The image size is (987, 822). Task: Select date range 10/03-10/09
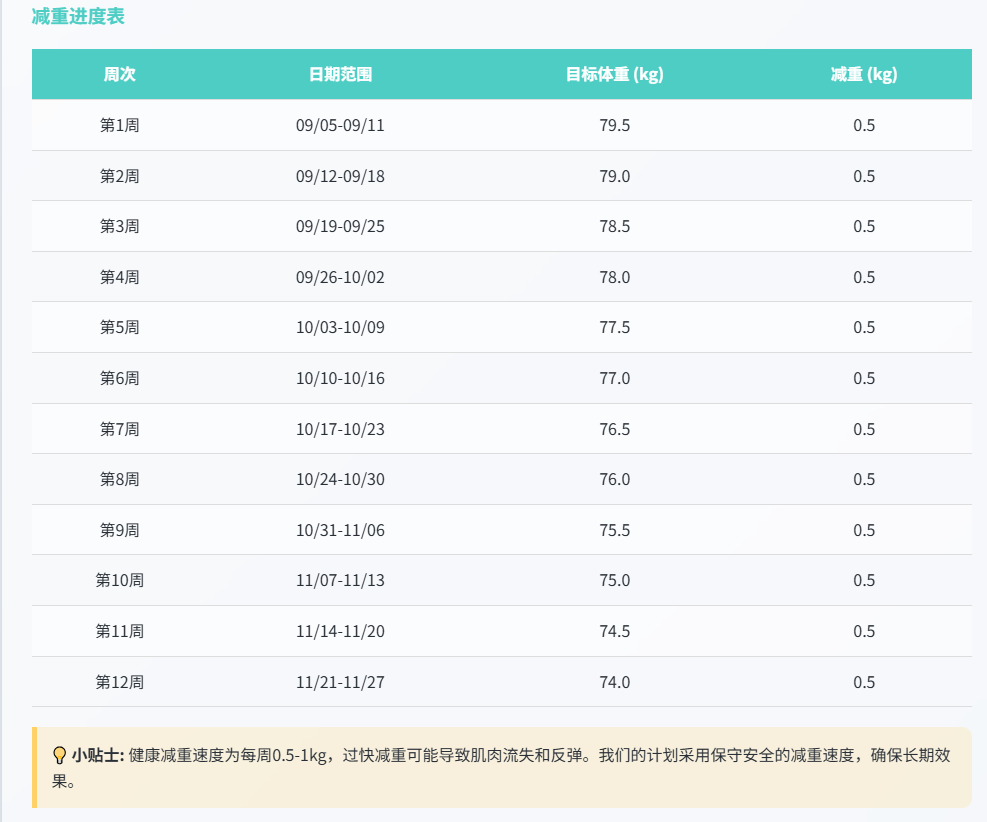(x=340, y=327)
